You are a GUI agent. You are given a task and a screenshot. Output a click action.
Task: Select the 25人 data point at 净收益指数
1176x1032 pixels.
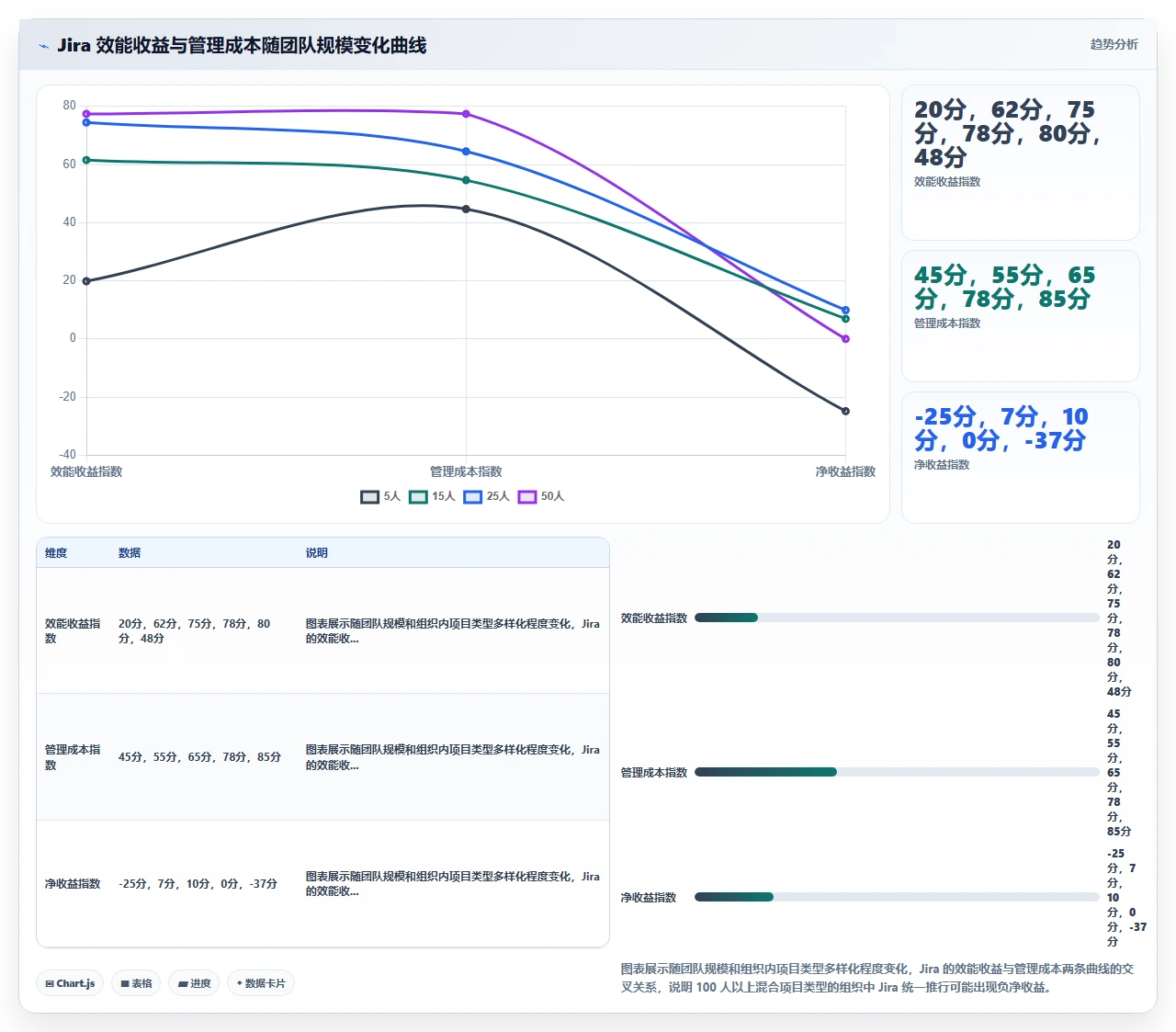coord(845,311)
